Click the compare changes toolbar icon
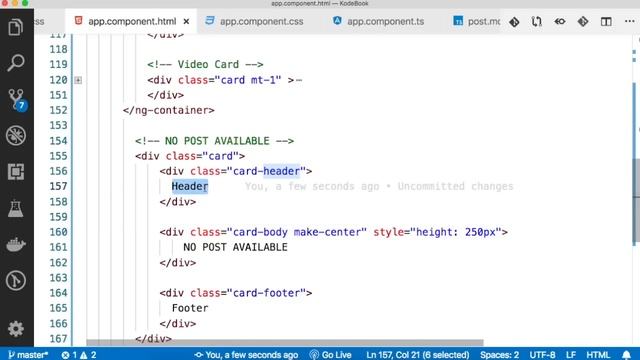 [537, 22]
